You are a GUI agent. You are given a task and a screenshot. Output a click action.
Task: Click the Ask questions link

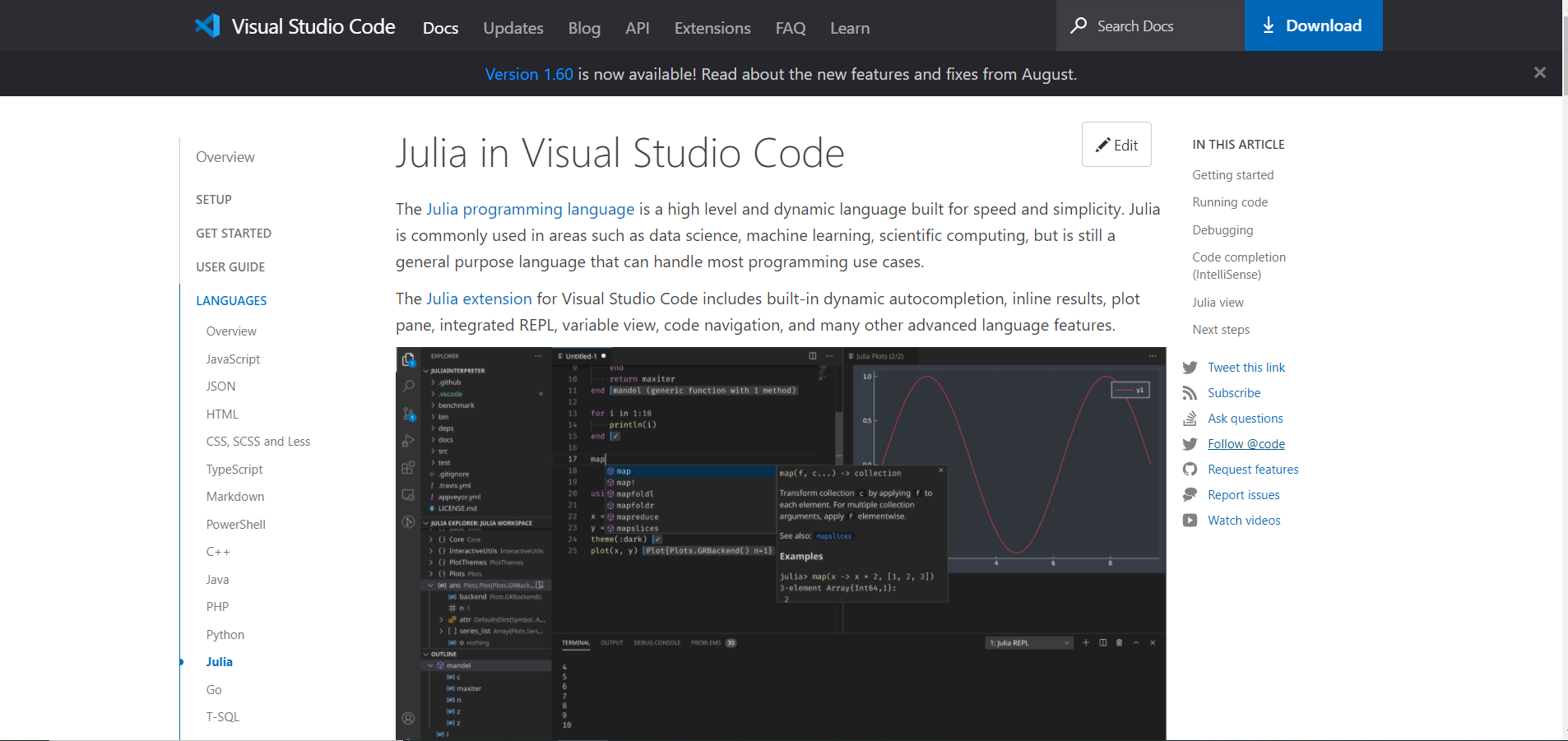[x=1246, y=419]
